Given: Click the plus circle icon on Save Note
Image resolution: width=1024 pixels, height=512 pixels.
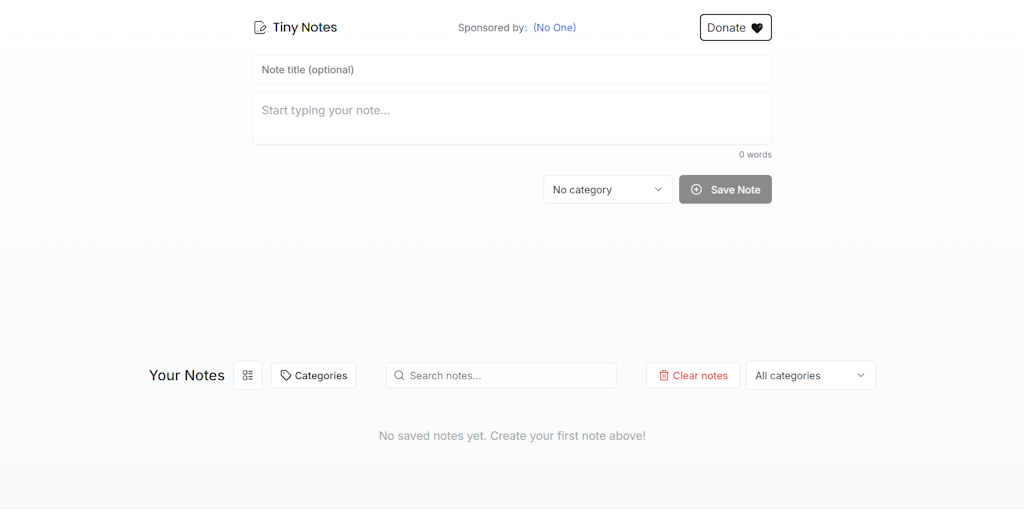Looking at the screenshot, I should pyautogui.click(x=696, y=189).
